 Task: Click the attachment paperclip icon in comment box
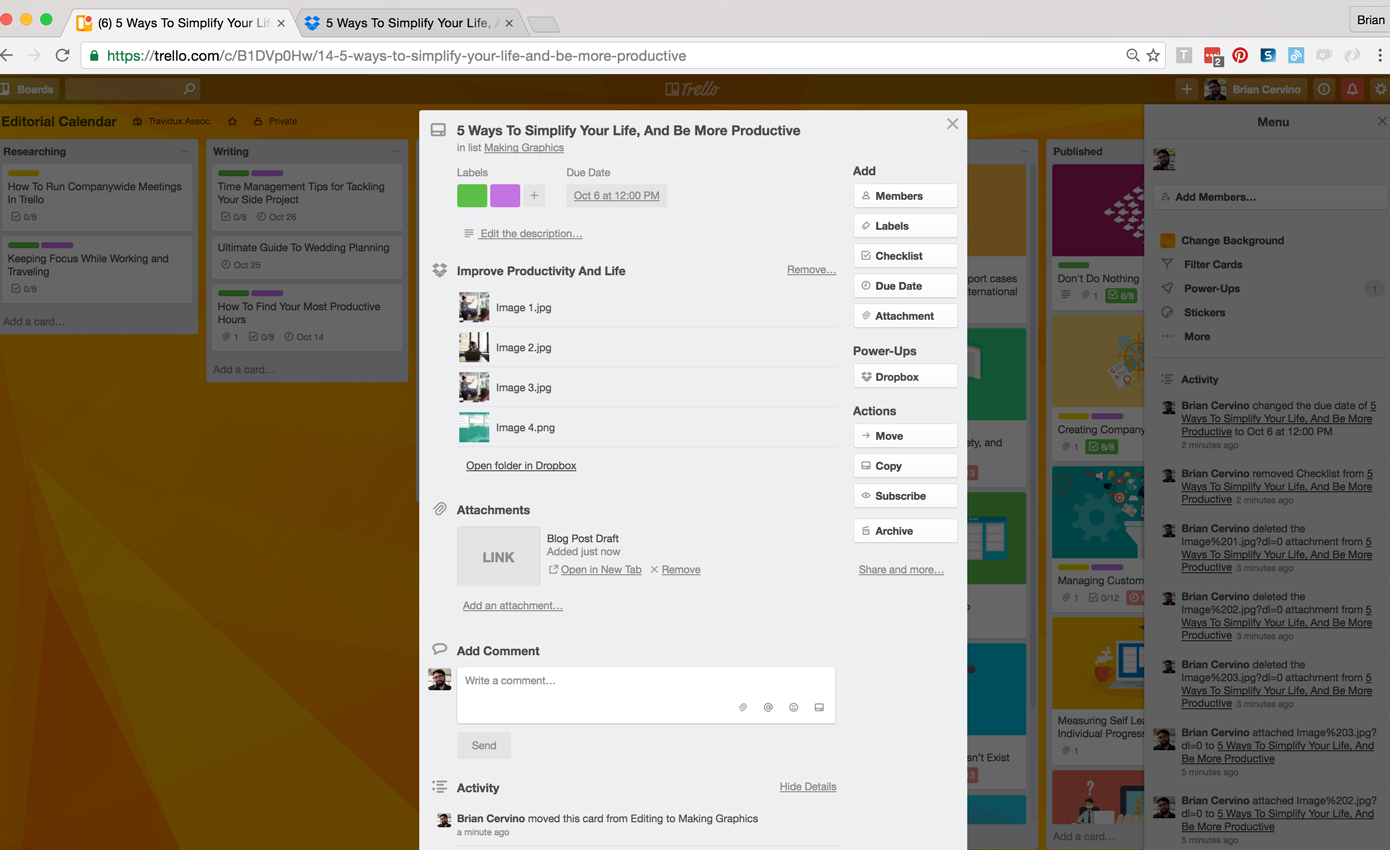tap(743, 707)
